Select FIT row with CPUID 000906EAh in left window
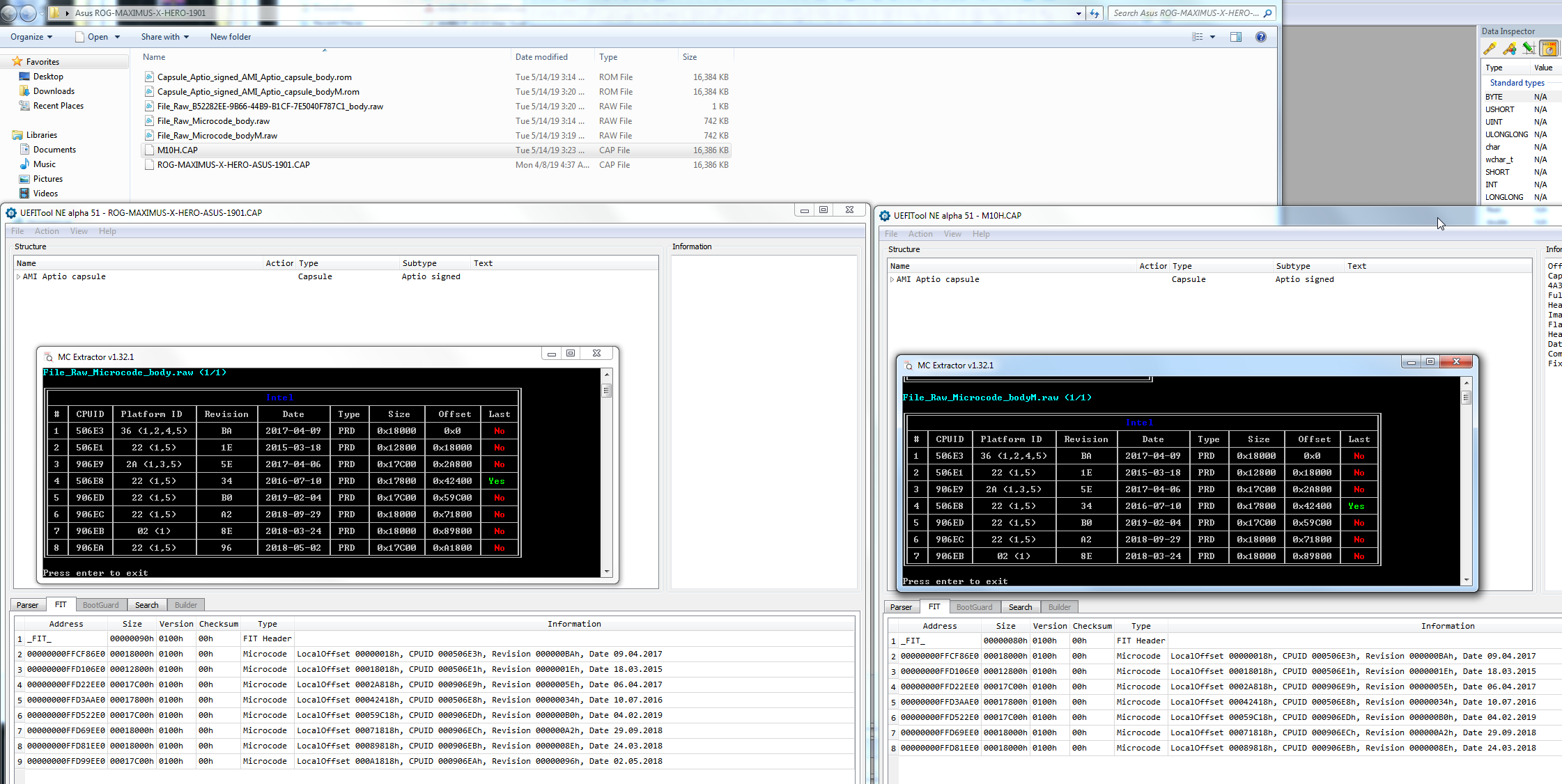The height and width of the screenshot is (784, 1562). tap(435, 761)
